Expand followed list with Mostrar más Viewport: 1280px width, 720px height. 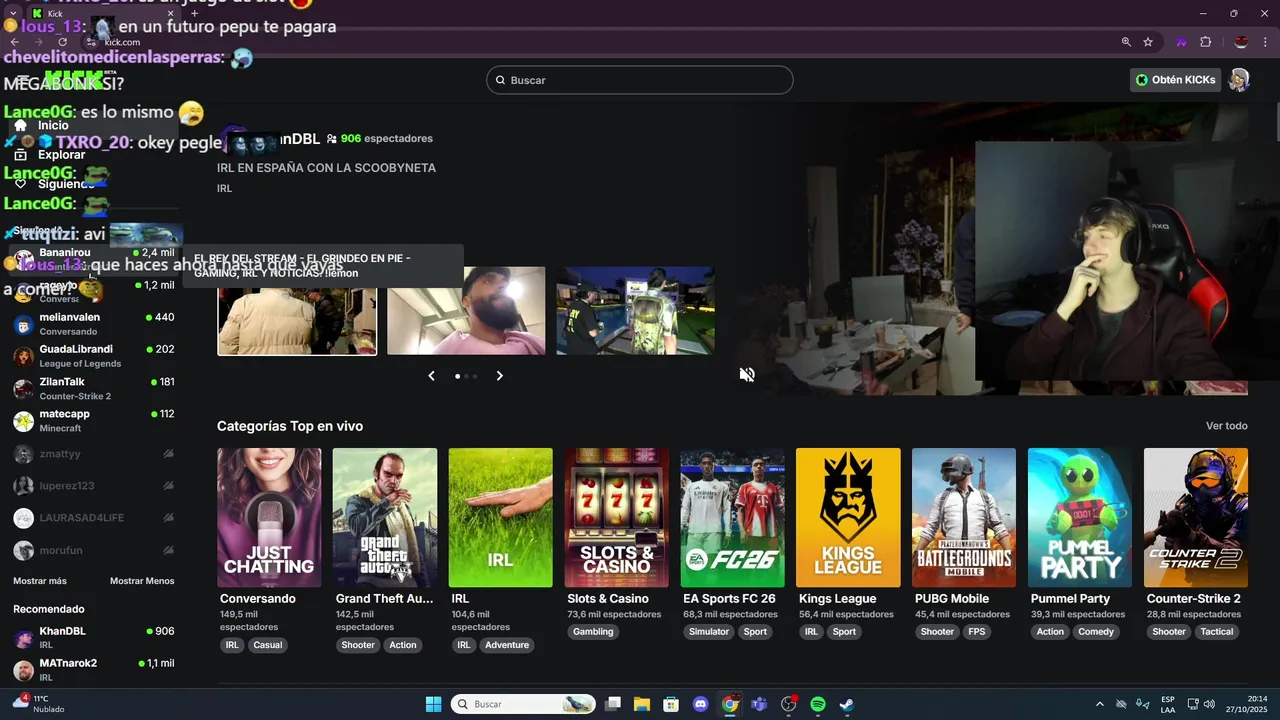click(40, 581)
